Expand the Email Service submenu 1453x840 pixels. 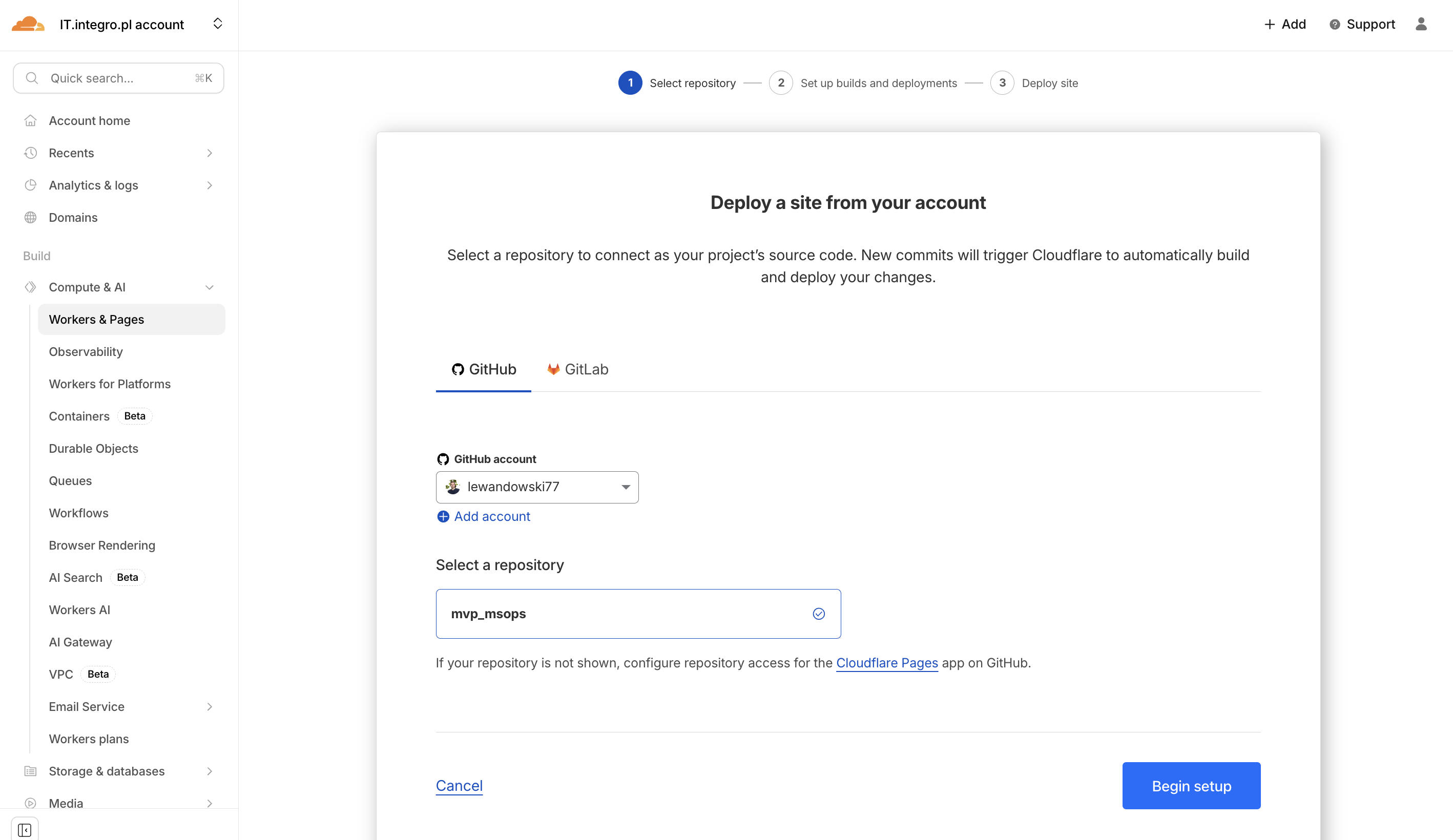point(210,706)
